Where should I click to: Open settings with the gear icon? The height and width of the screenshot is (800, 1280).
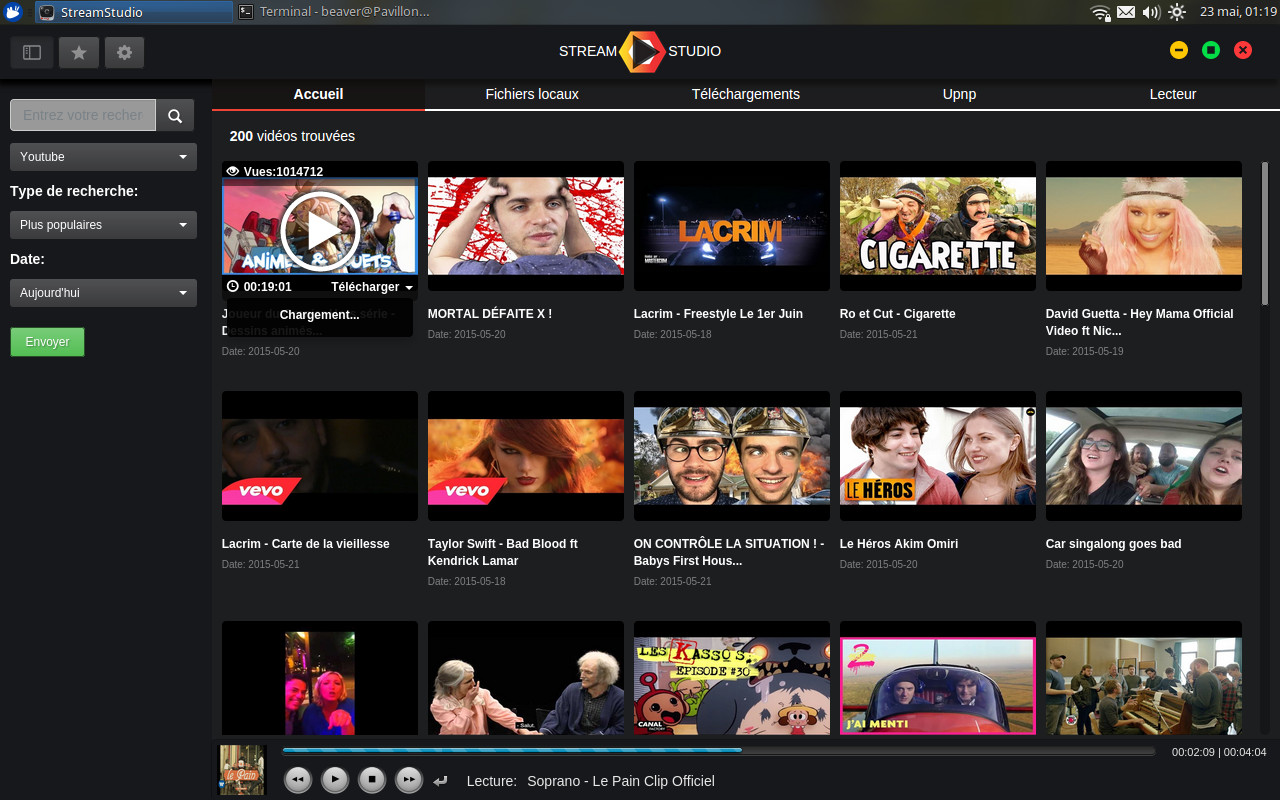pyautogui.click(x=124, y=52)
